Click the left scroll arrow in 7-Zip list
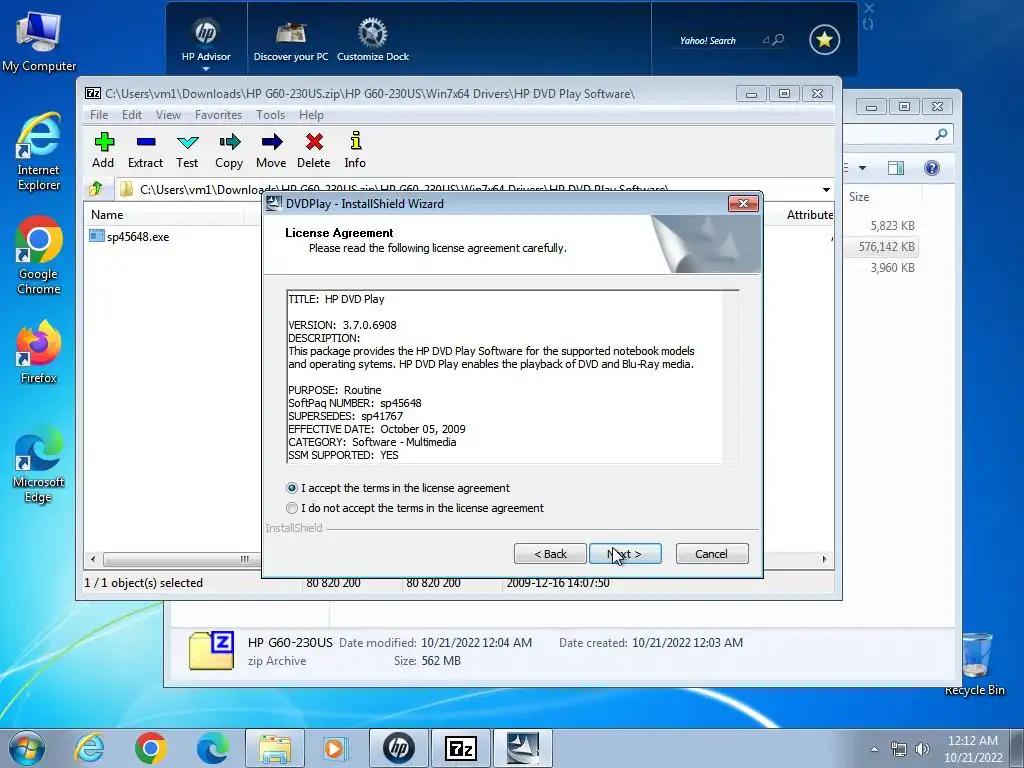This screenshot has height=768, width=1024. 93,559
